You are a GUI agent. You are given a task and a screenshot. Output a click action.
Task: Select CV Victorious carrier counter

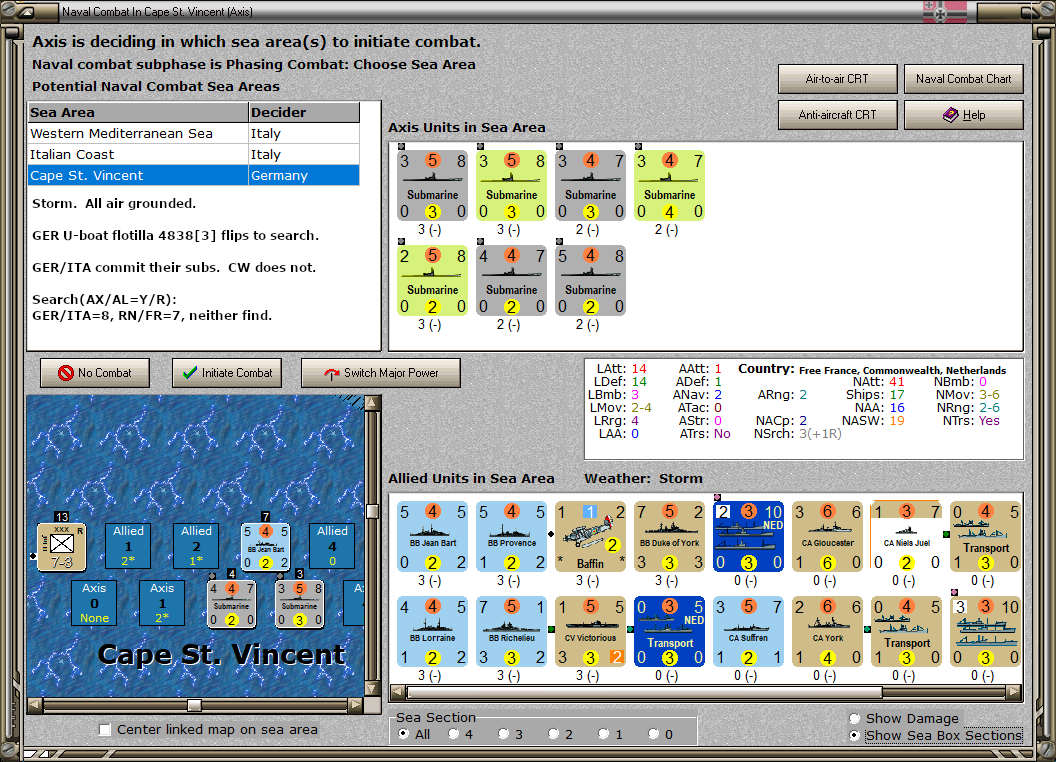(x=591, y=631)
